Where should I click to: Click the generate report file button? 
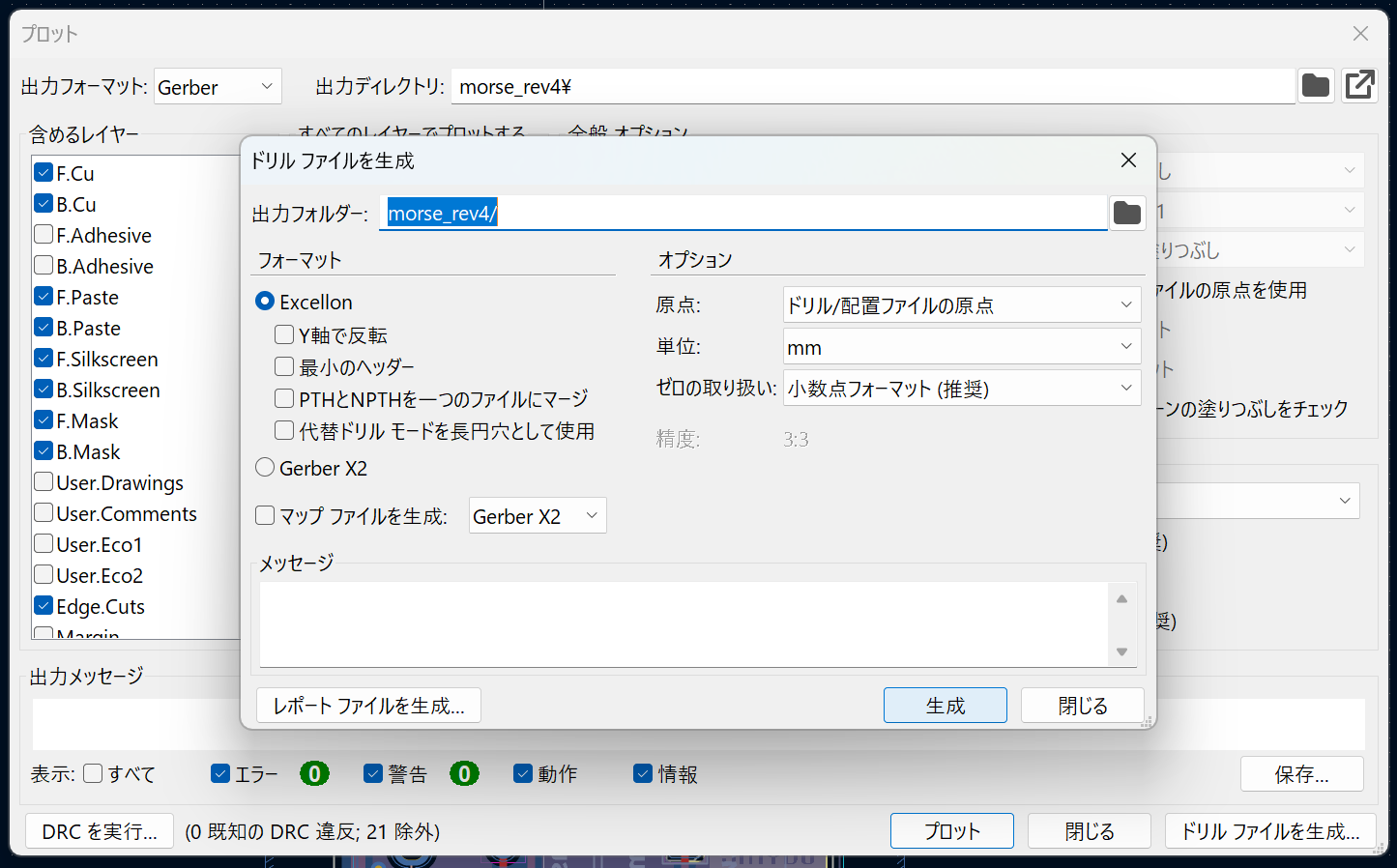click(x=368, y=706)
